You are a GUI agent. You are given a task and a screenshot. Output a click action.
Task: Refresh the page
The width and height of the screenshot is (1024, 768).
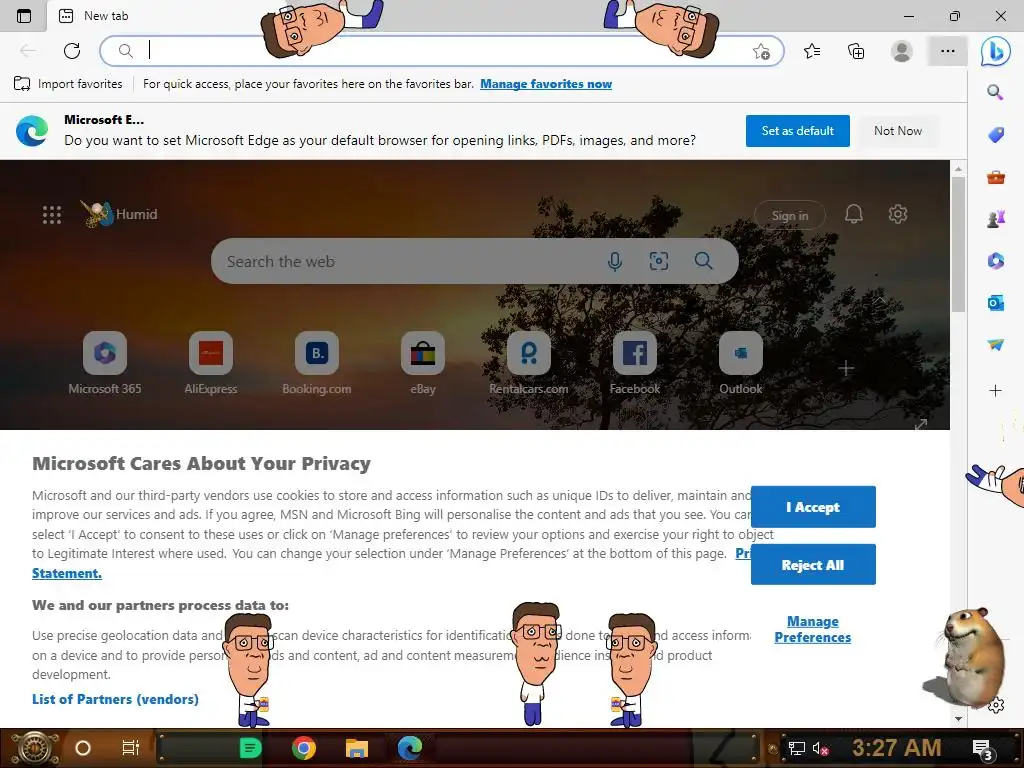pos(72,51)
